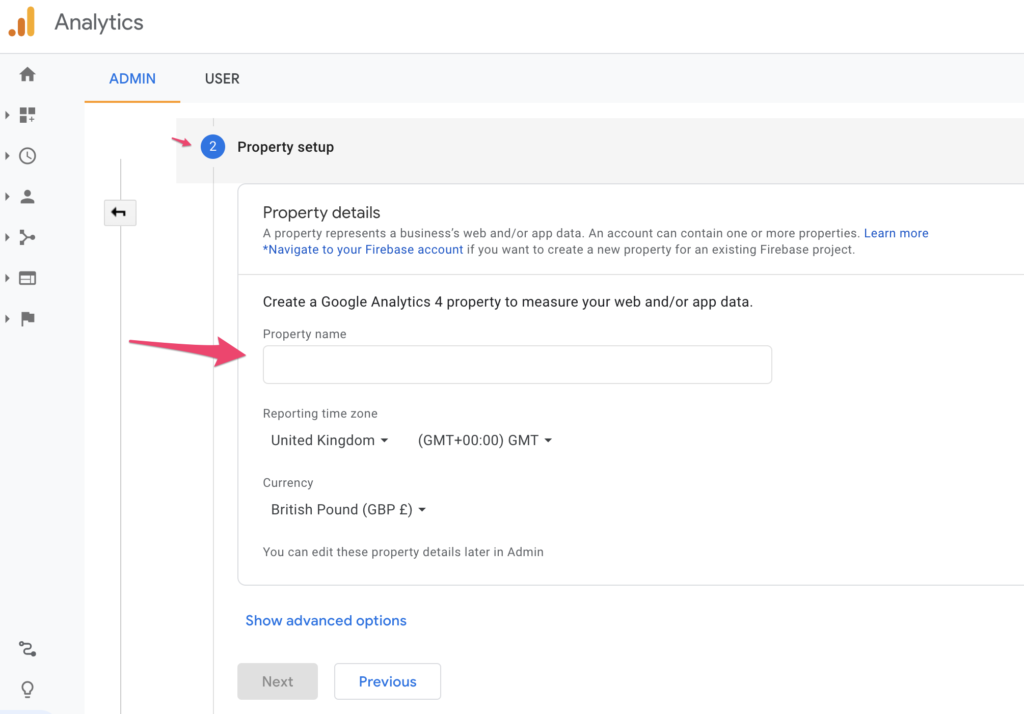Open Customization dashboards icon in sidebar
Image resolution: width=1024 pixels, height=714 pixels.
[x=27, y=115]
